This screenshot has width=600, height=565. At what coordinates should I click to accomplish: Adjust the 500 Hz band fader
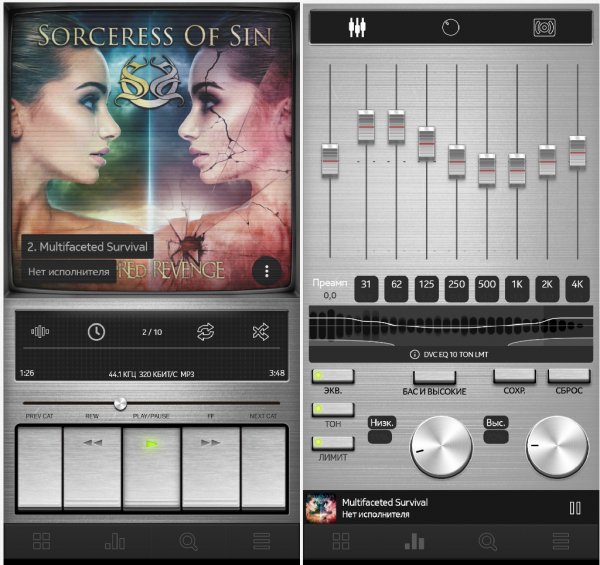tap(487, 170)
